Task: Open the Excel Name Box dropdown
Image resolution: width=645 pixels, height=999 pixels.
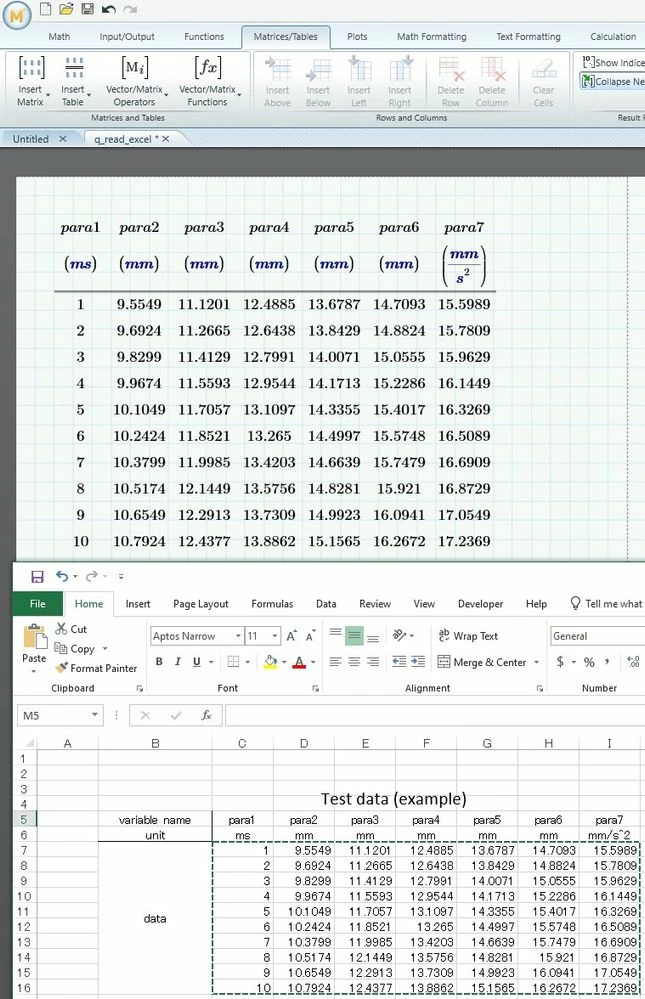Action: click(94, 715)
